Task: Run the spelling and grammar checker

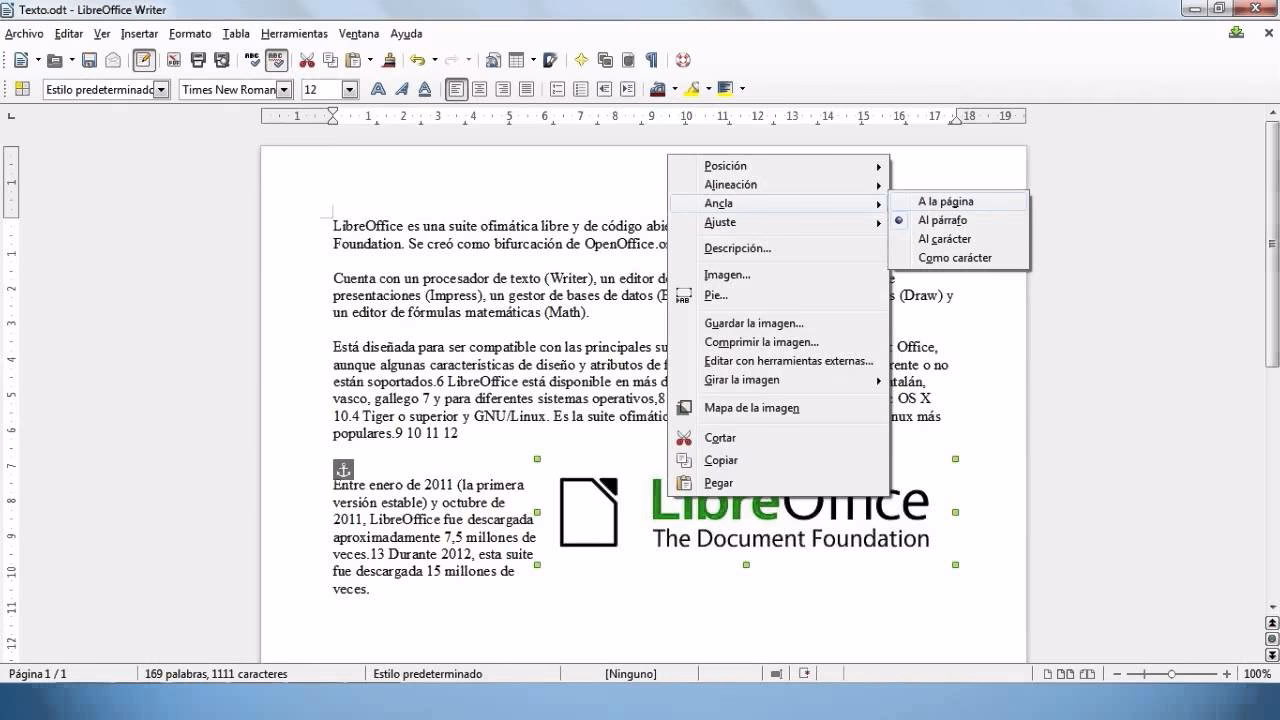Action: [x=253, y=59]
